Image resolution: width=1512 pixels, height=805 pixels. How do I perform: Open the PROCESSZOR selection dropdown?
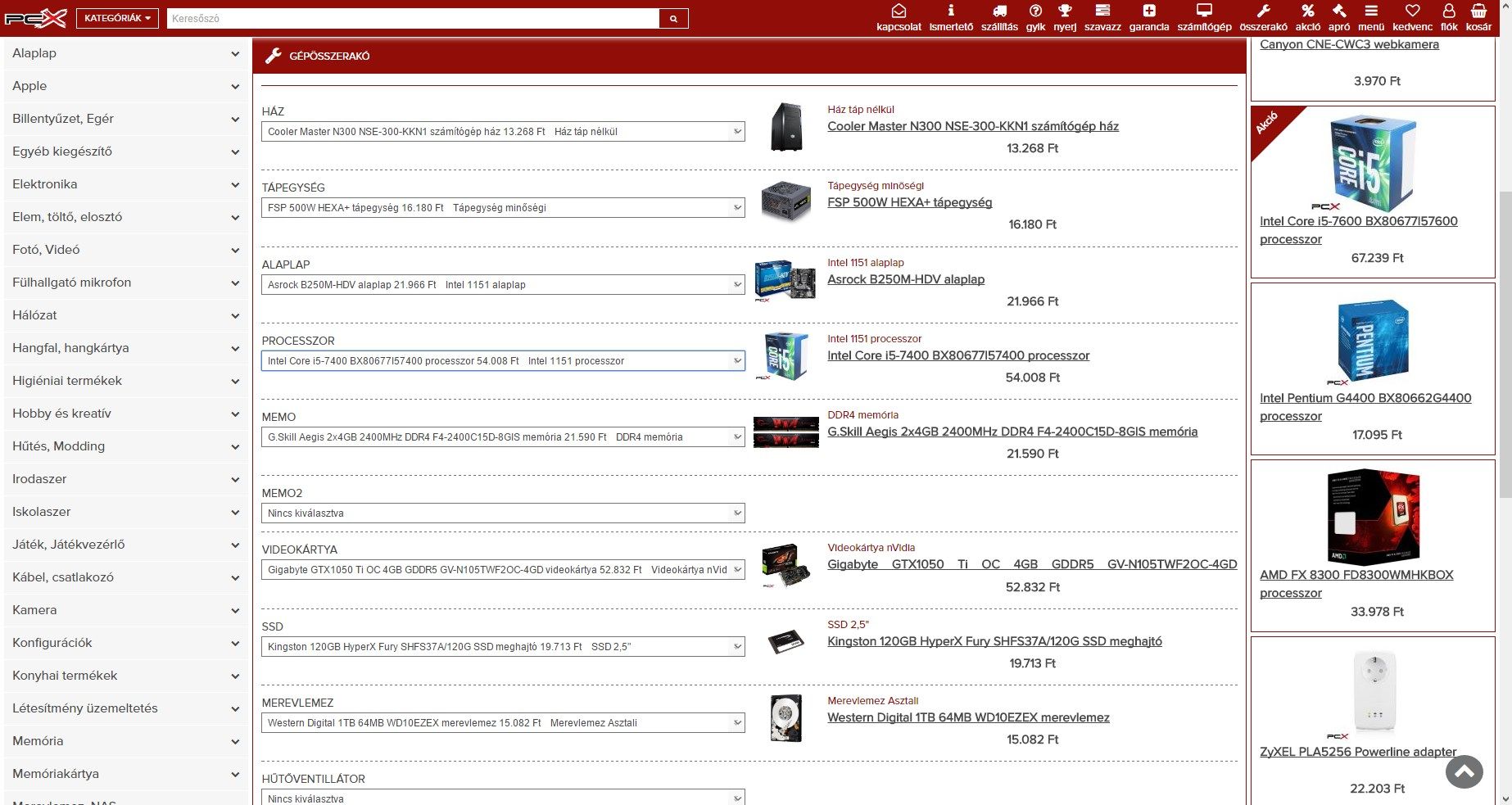[503, 361]
